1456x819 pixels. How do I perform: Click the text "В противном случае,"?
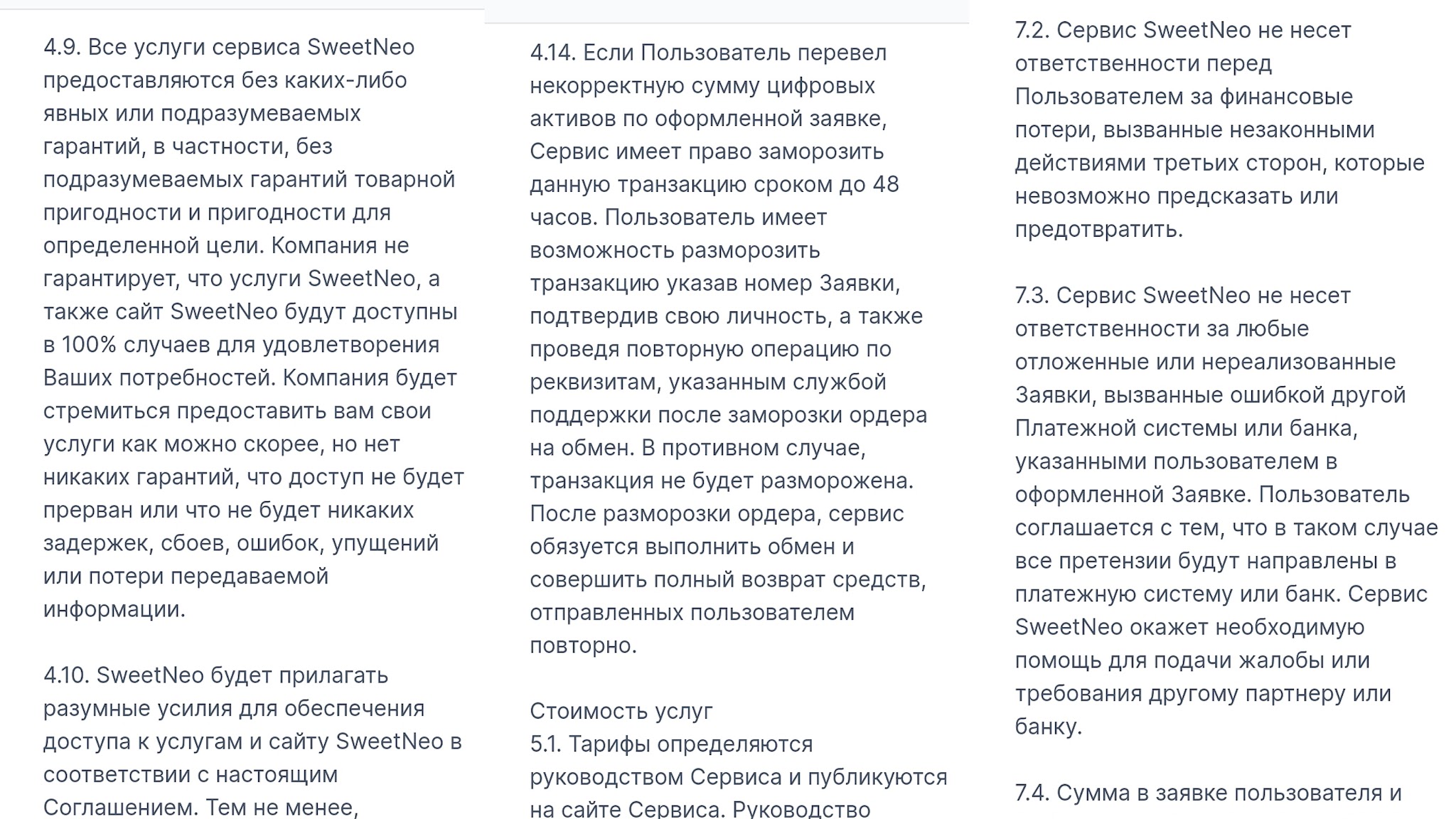(754, 448)
